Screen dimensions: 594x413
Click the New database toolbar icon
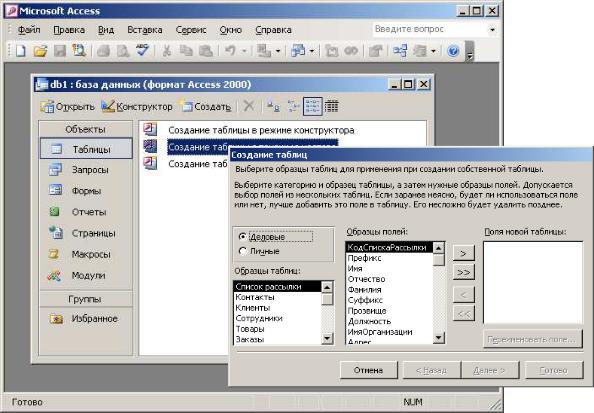20,50
